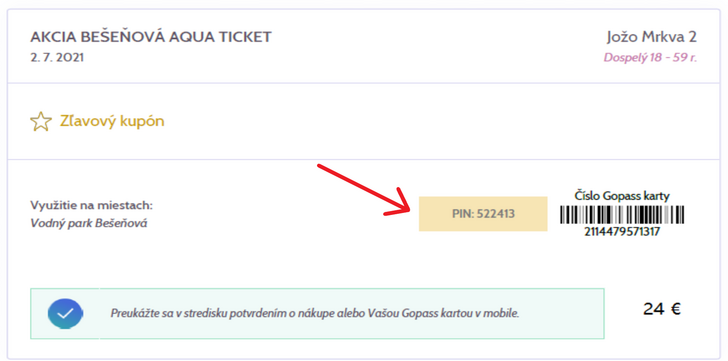Open the Zľavový kupón link

[x=112, y=122]
